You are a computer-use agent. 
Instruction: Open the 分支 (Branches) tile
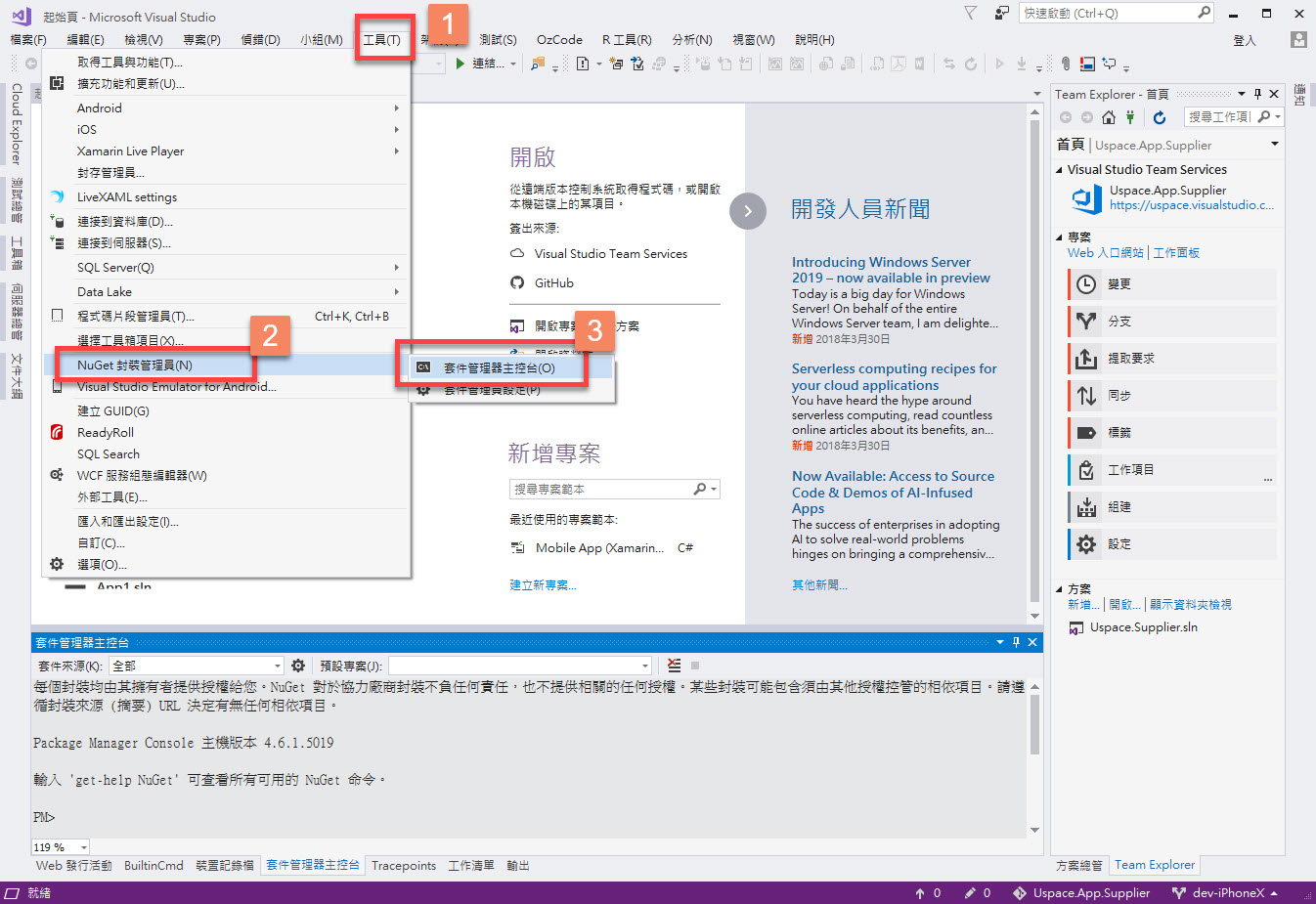(x=1171, y=322)
